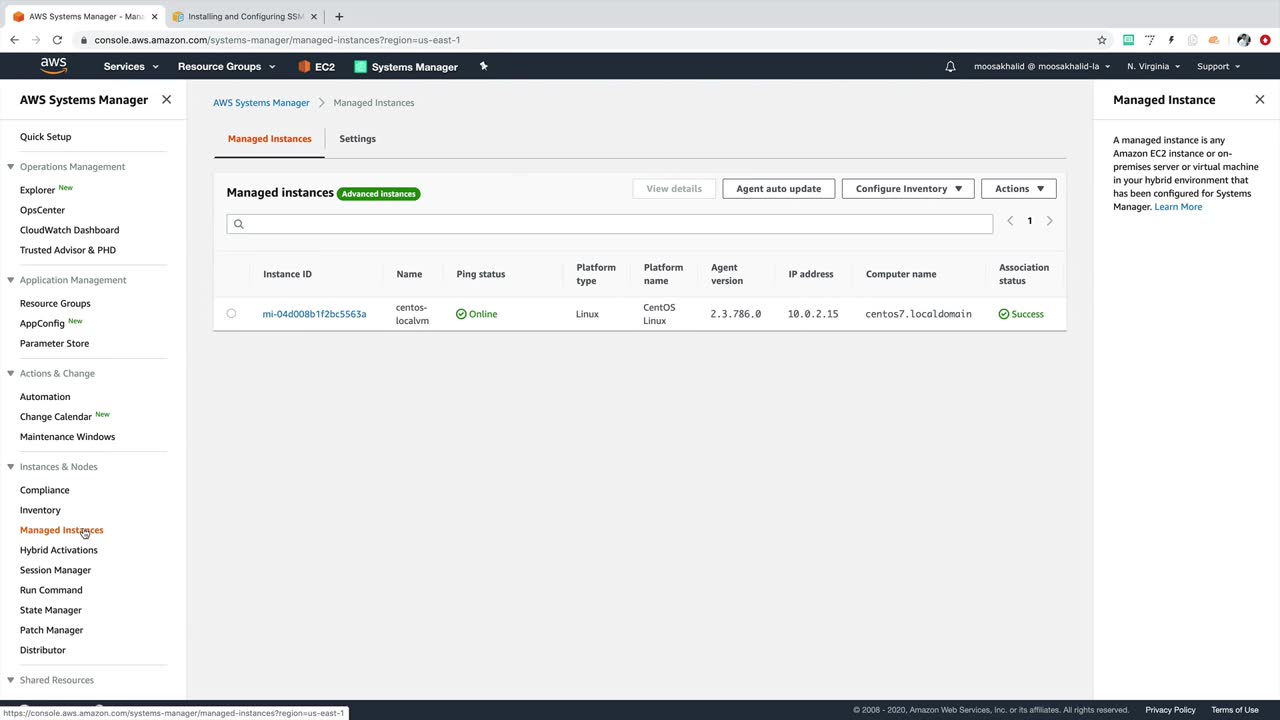
Task: Reload the page
Action: (57, 40)
